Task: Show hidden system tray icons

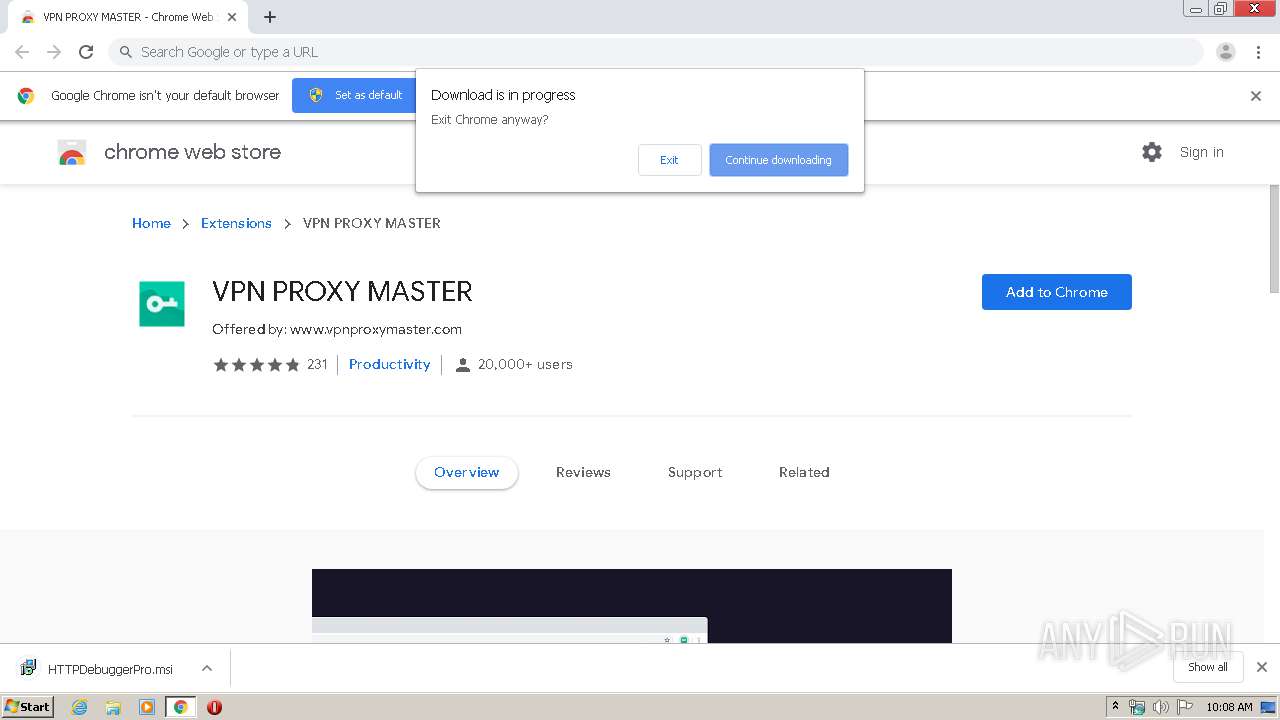Action: click(1115, 707)
